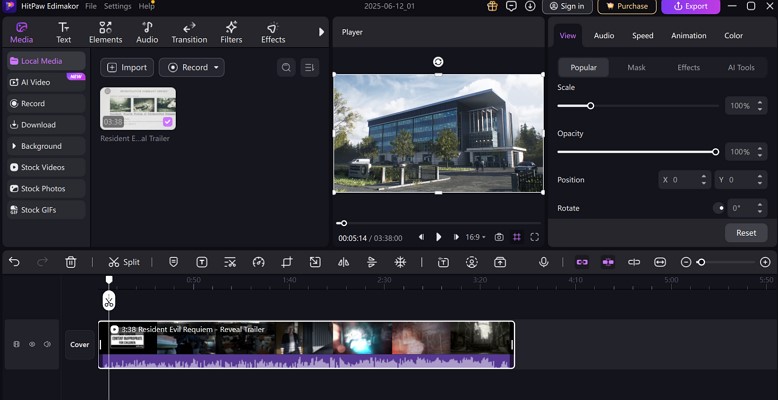Screen dimensions: 778x400
Task: Open the Effects library next to Filters
Action: [273, 33]
